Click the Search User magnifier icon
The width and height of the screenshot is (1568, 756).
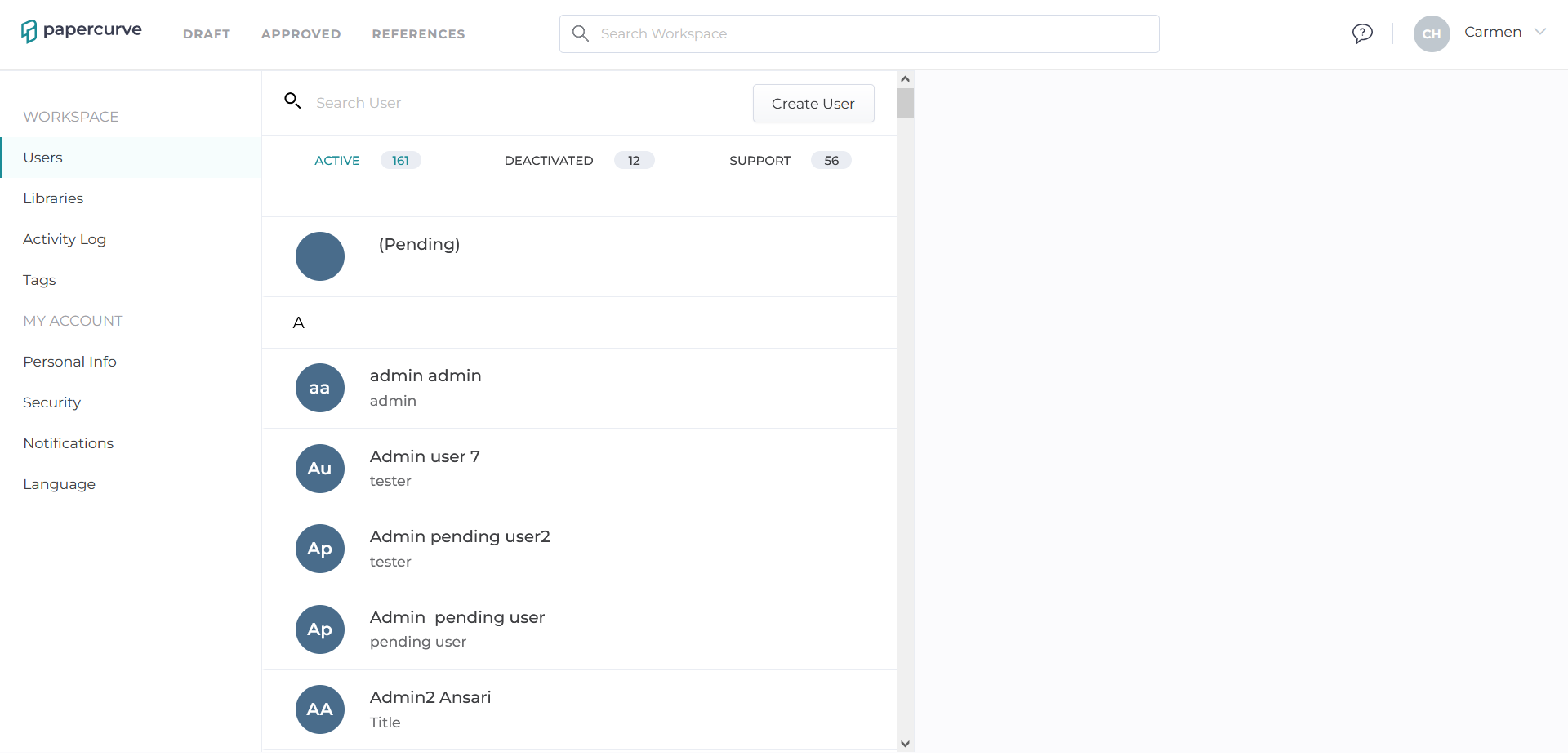point(293,100)
